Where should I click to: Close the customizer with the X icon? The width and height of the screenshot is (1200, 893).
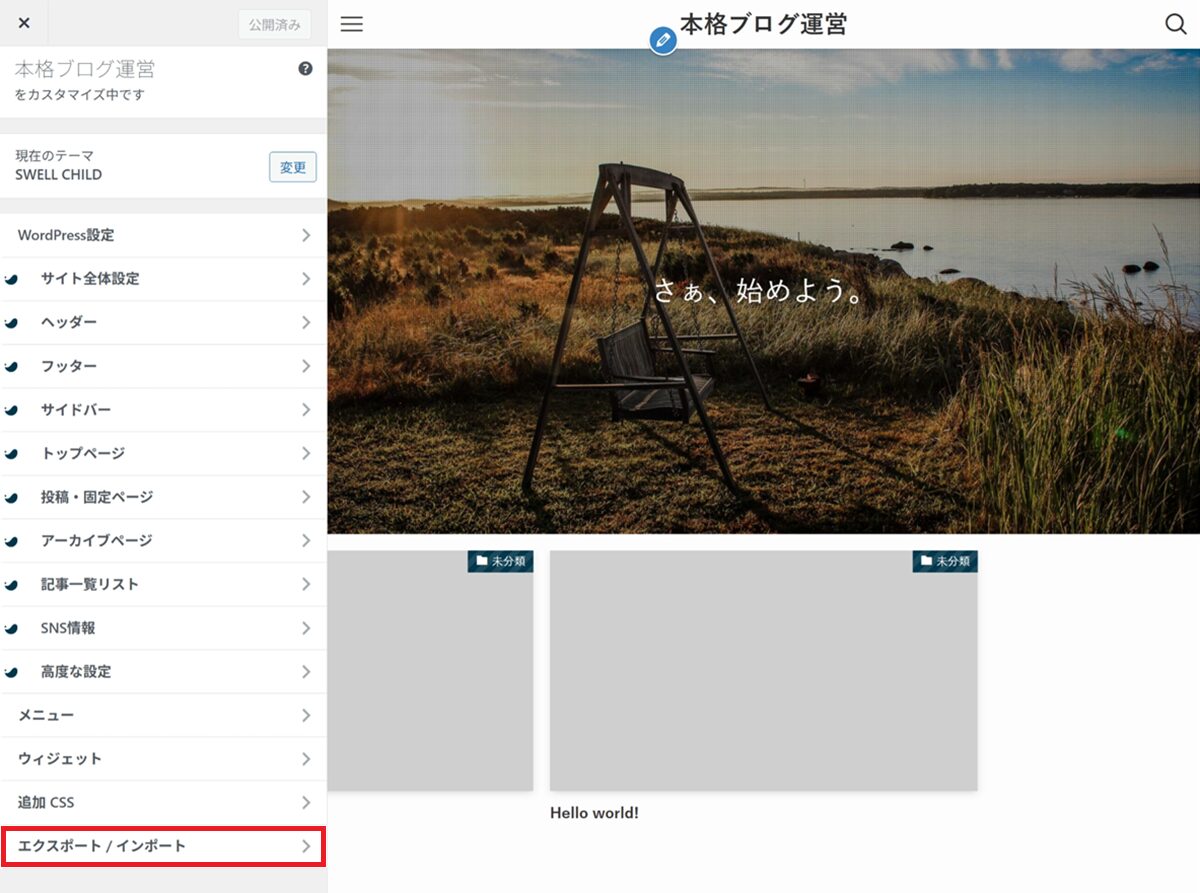(24, 24)
